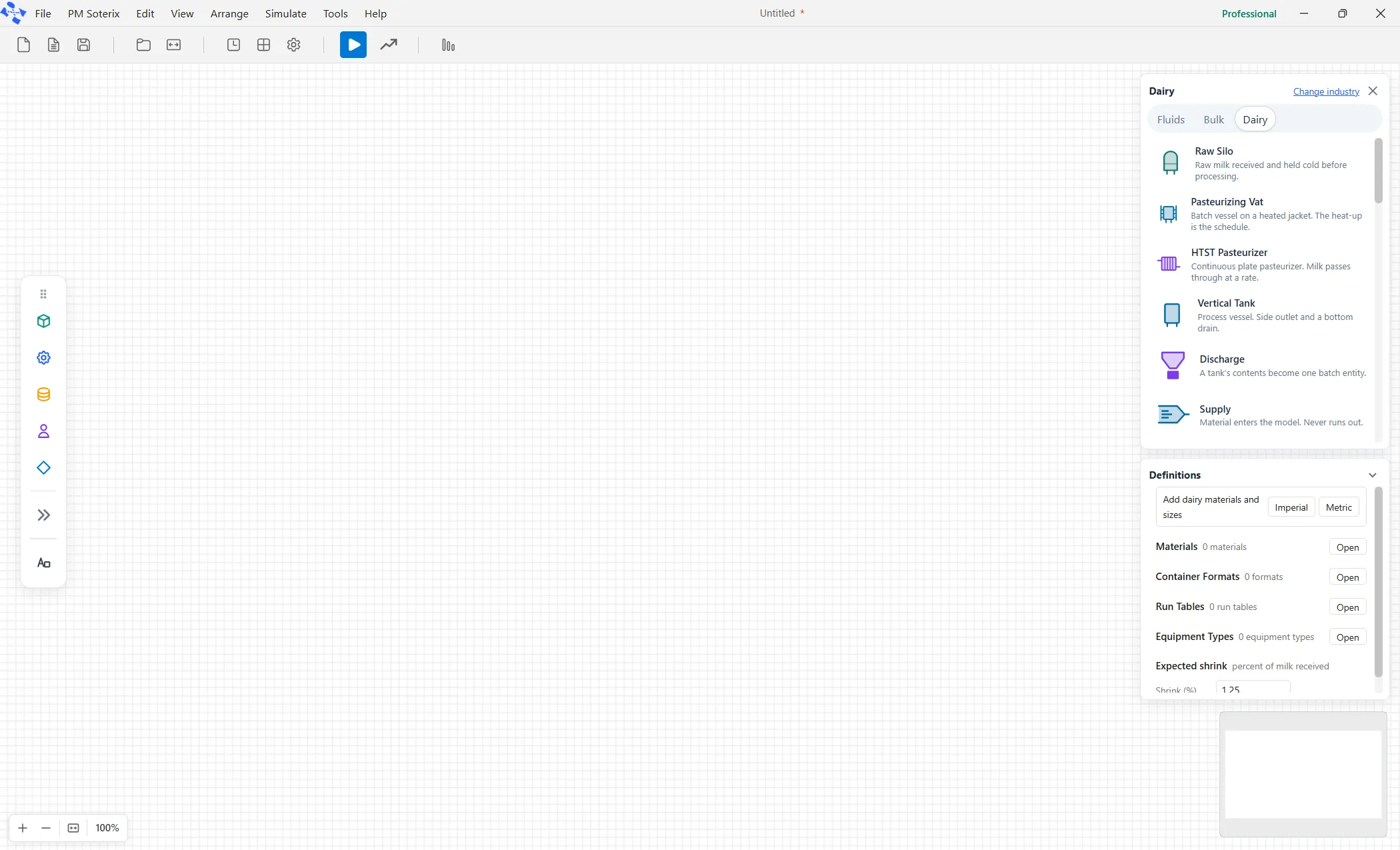Select the purple person icon in sidebar
The width and height of the screenshot is (1400, 850).
pos(43,431)
